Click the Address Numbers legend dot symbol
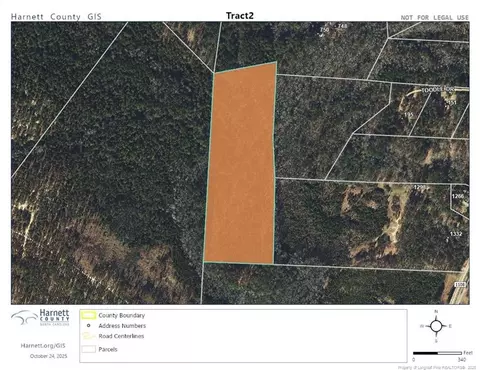This screenshot has height=370, width=480. pyautogui.click(x=89, y=326)
